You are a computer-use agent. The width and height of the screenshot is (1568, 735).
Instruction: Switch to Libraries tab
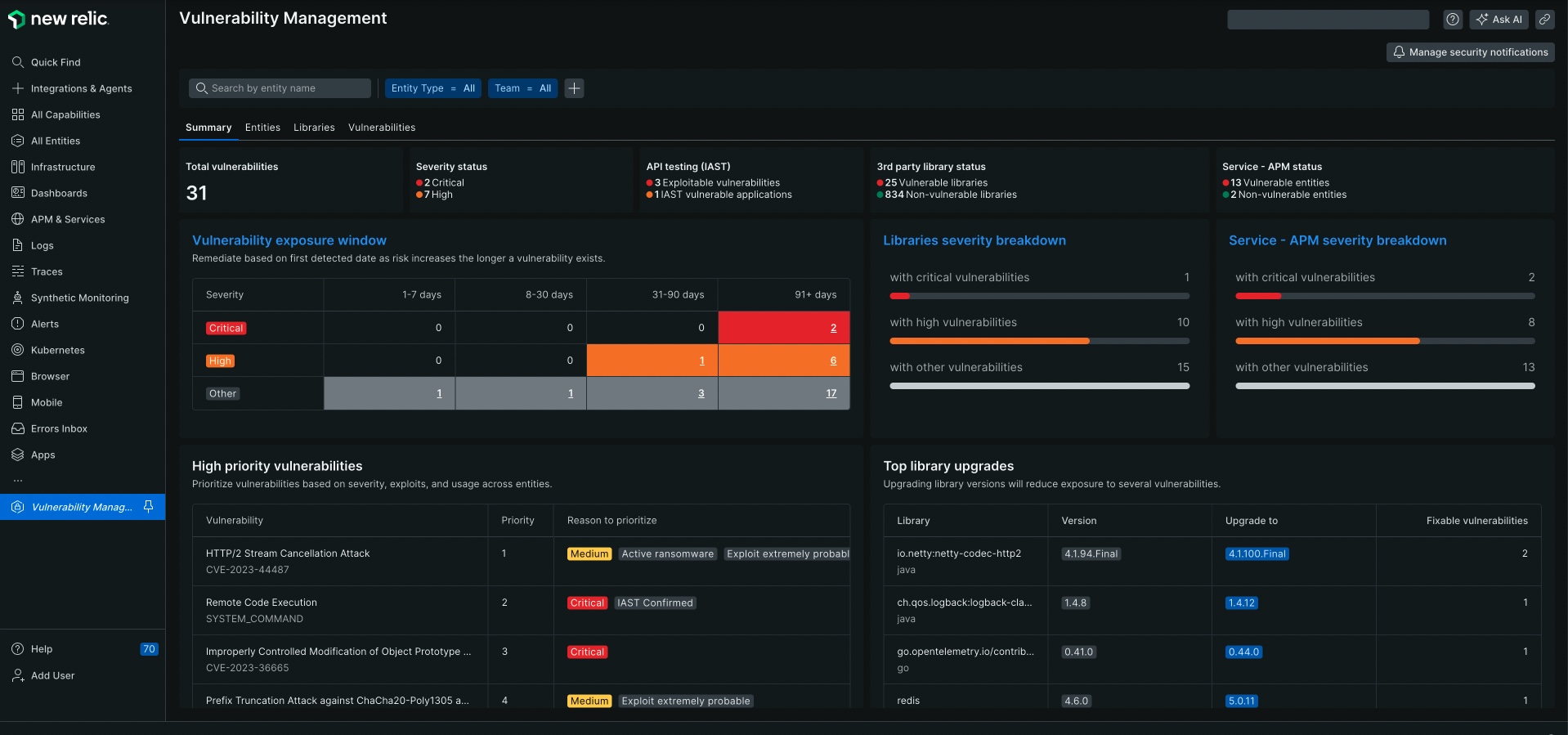(x=314, y=128)
